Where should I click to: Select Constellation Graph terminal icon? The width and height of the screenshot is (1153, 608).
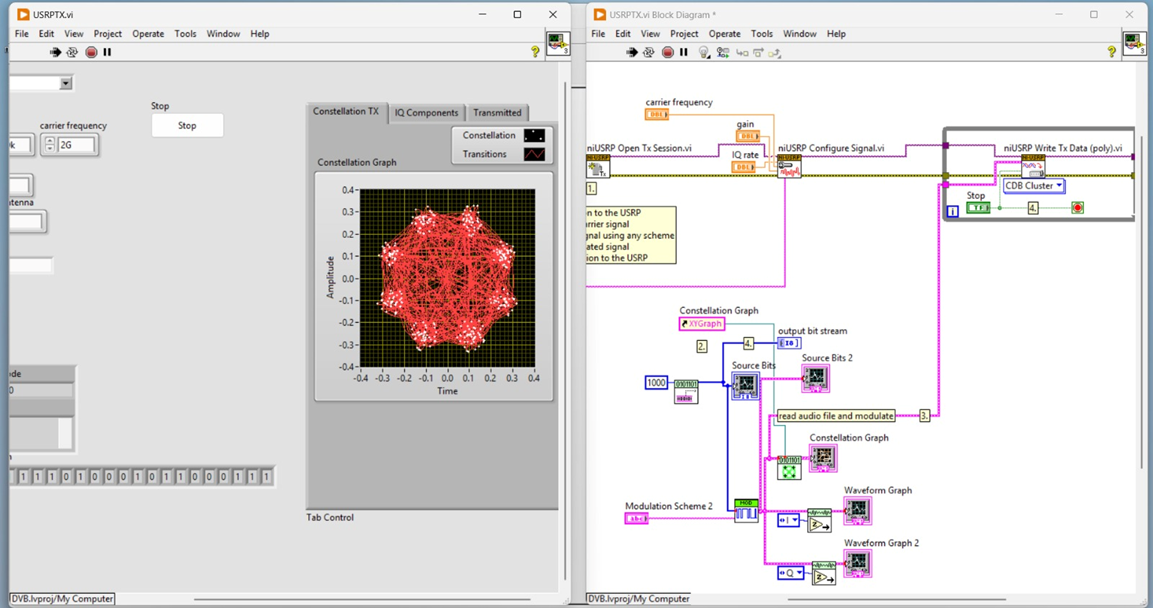coord(823,458)
